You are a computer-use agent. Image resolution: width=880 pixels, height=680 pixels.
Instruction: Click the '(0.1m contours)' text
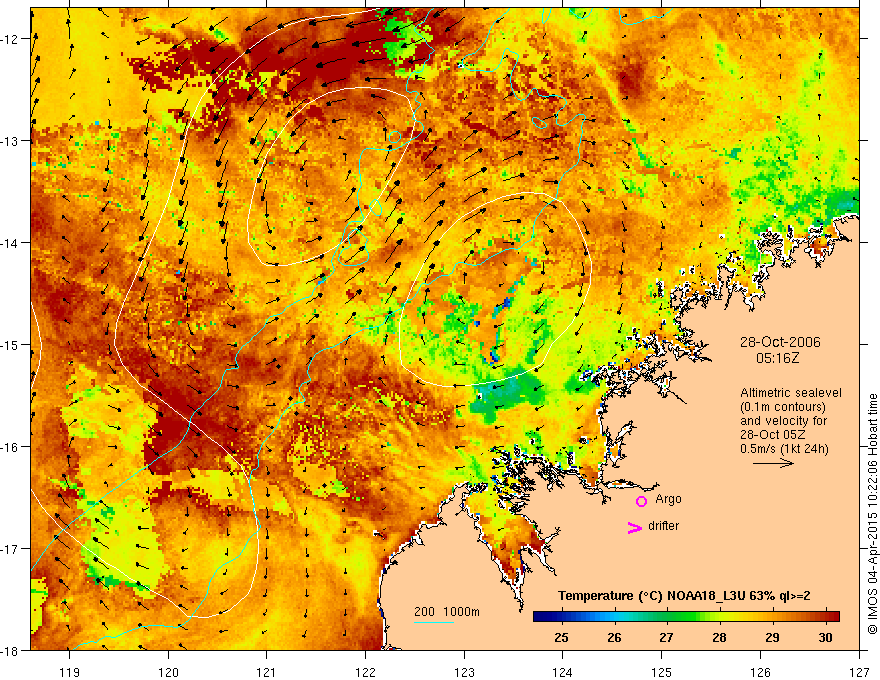click(x=783, y=407)
